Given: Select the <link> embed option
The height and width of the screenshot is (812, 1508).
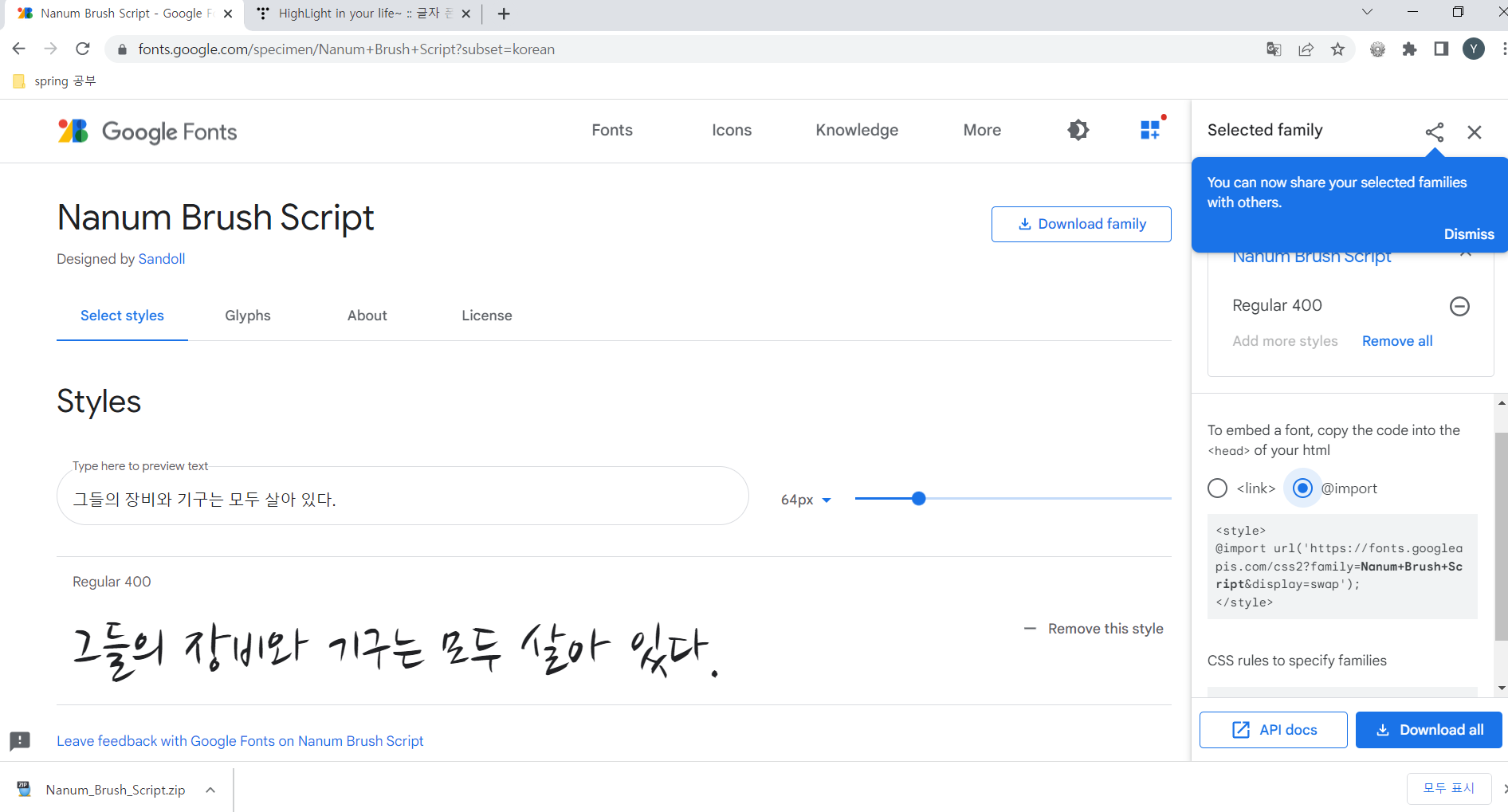Looking at the screenshot, I should point(1217,488).
